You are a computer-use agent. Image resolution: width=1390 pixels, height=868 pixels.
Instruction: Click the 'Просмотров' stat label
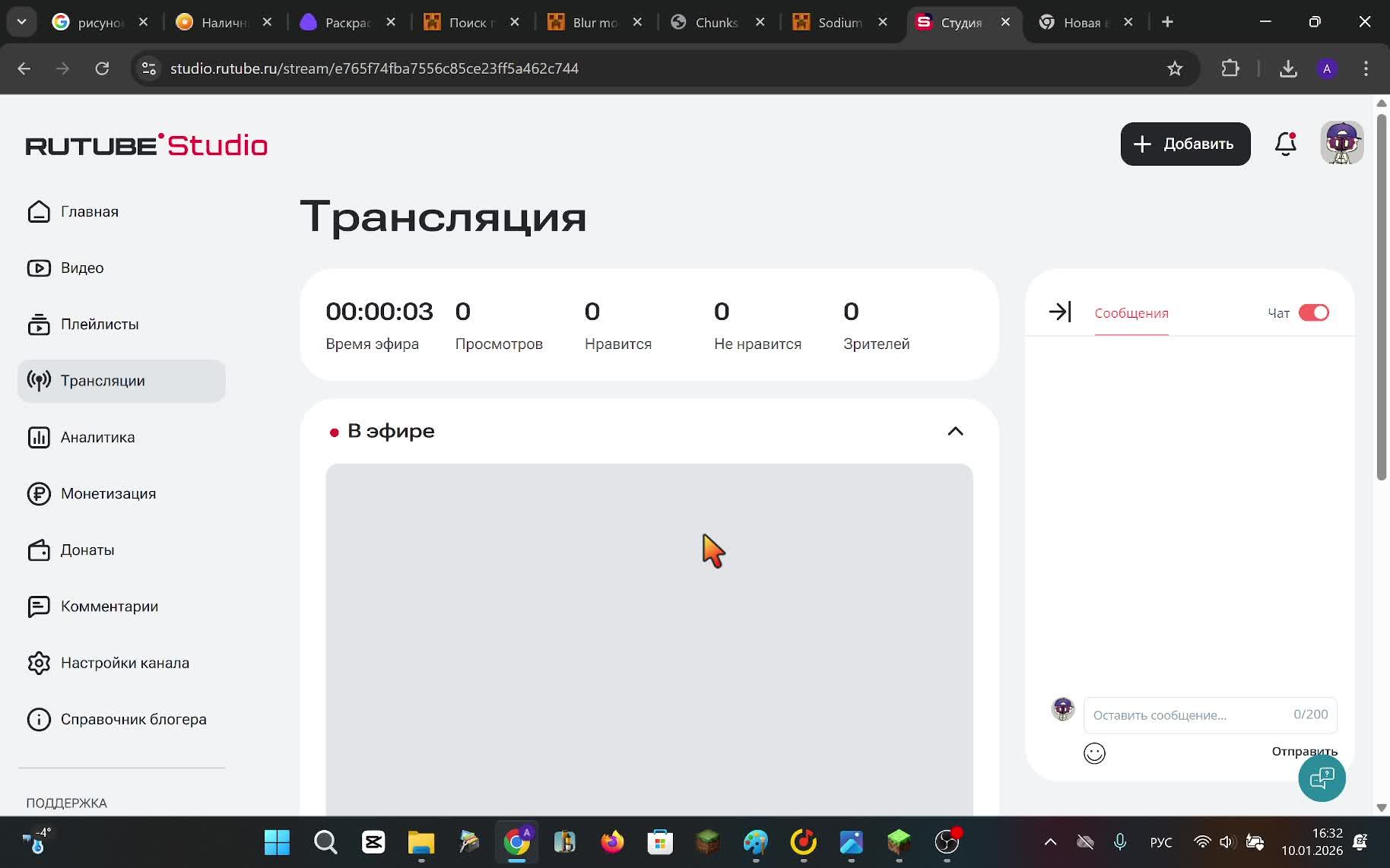click(x=499, y=344)
